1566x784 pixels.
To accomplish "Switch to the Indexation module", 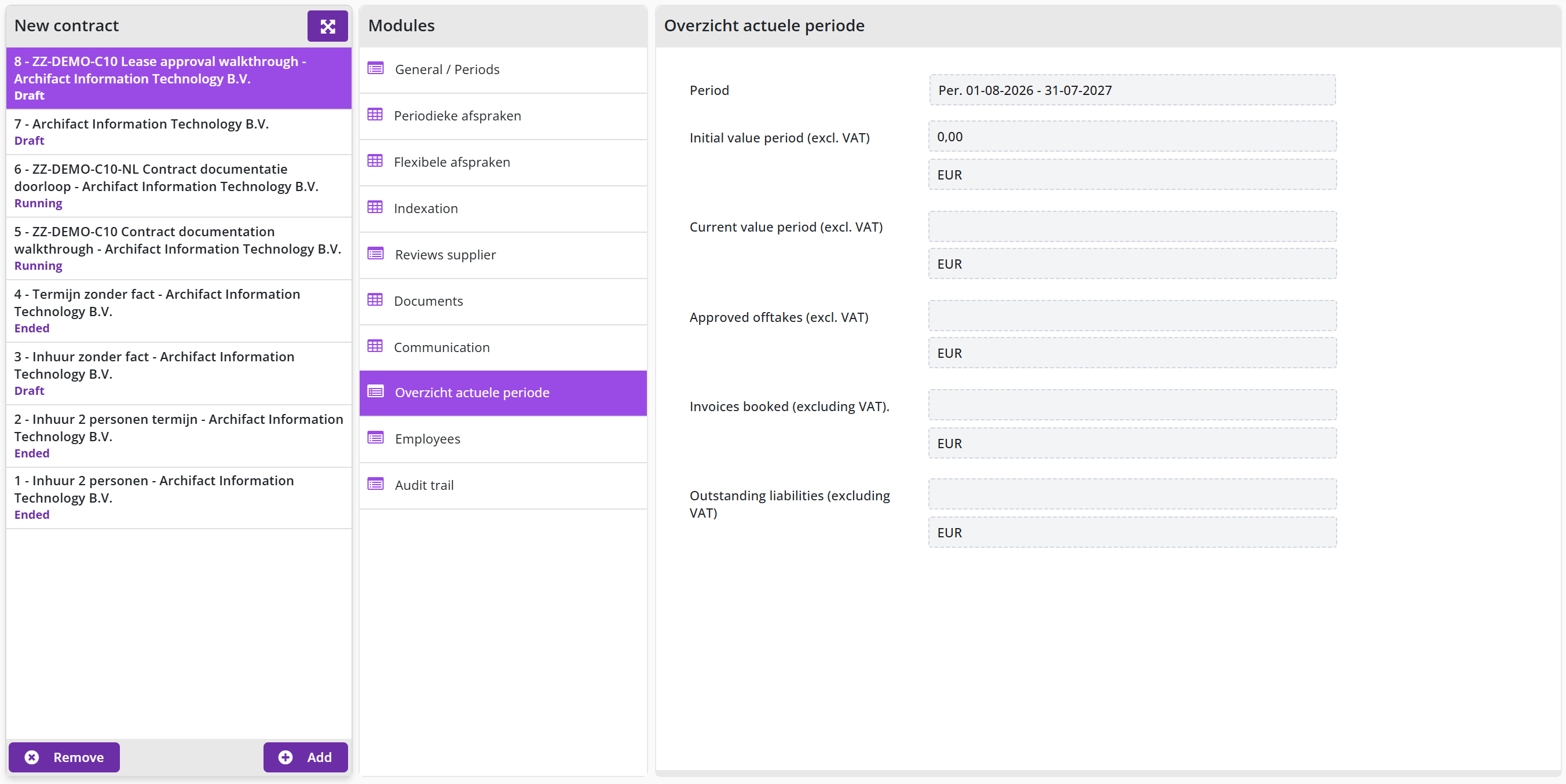I will click(503, 208).
